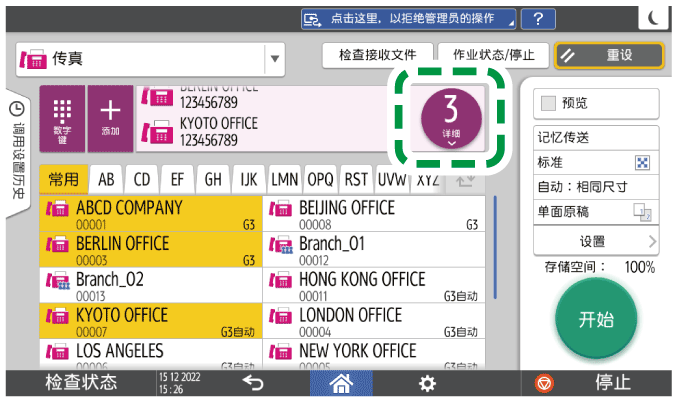The width and height of the screenshot is (675, 400).
Task: Toggle ABCD COMPANY destination selection
Action: coord(150,213)
